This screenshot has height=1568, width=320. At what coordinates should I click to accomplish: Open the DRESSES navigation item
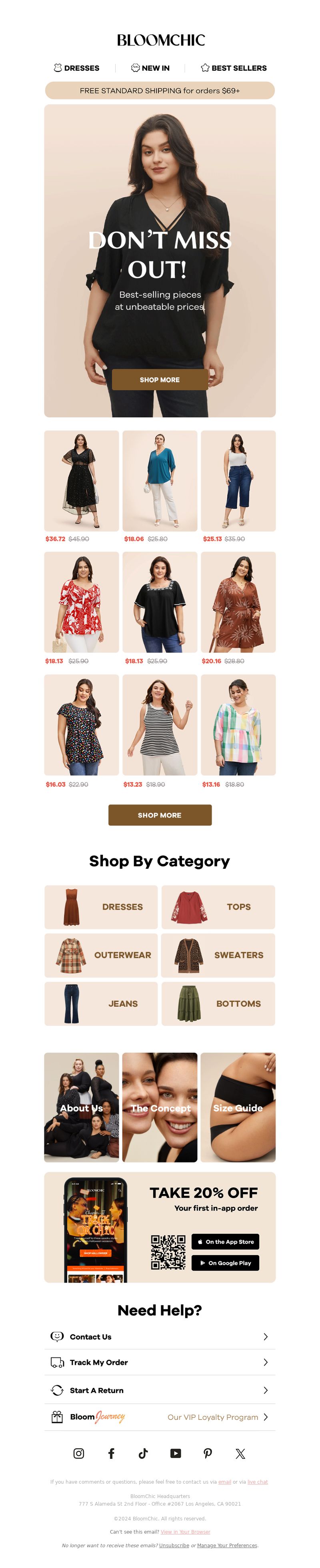coord(76,68)
